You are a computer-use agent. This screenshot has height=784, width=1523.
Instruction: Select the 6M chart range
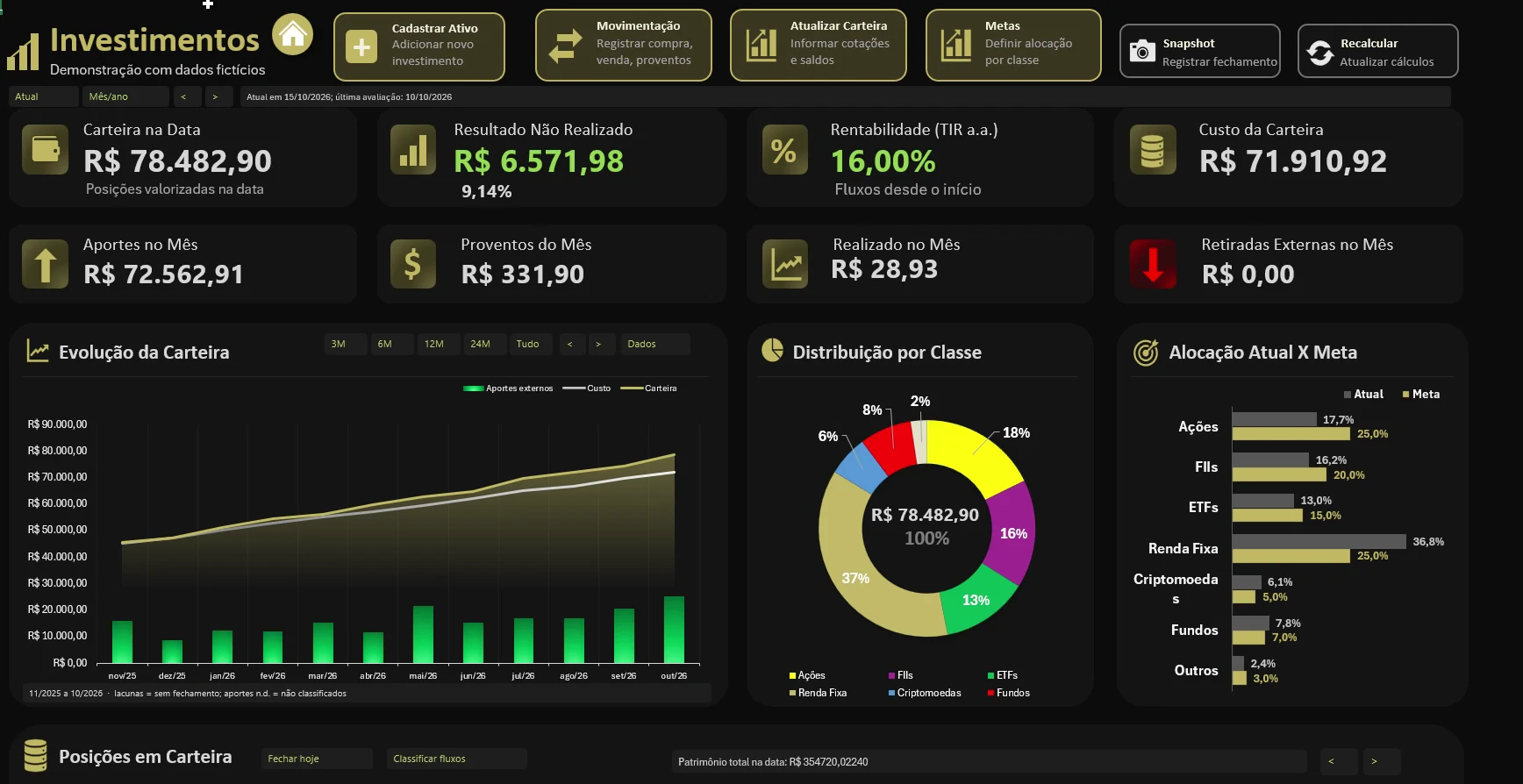tap(392, 344)
